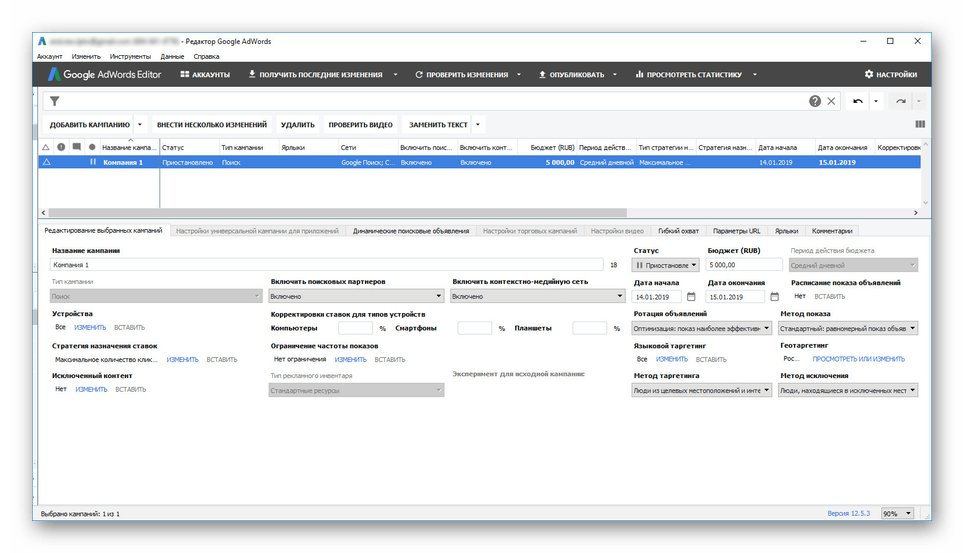Switch to Гибкий охват tab
964x553 pixels.
click(678, 231)
